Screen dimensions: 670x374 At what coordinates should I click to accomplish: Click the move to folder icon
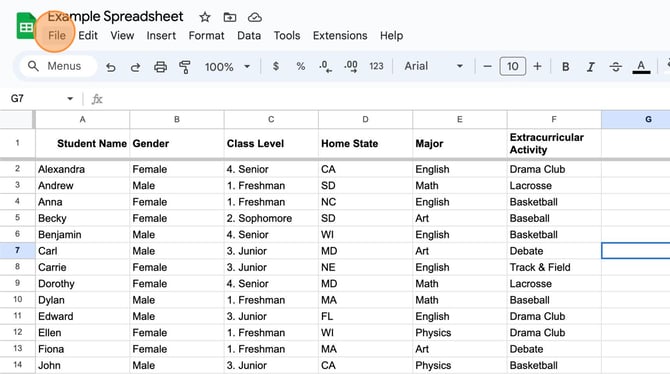230,17
